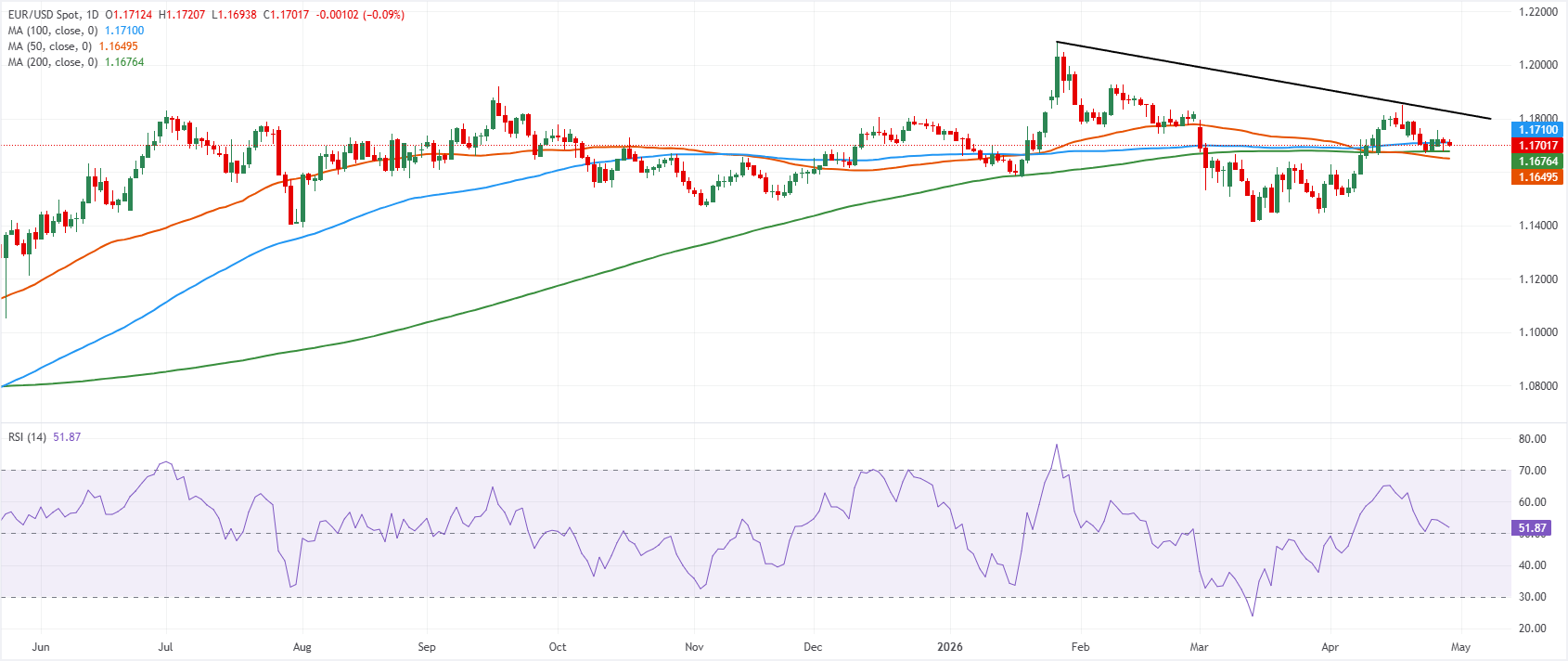Click the purple 51.87 RSI value label
Image resolution: width=1568 pixels, height=661 pixels.
[1531, 527]
